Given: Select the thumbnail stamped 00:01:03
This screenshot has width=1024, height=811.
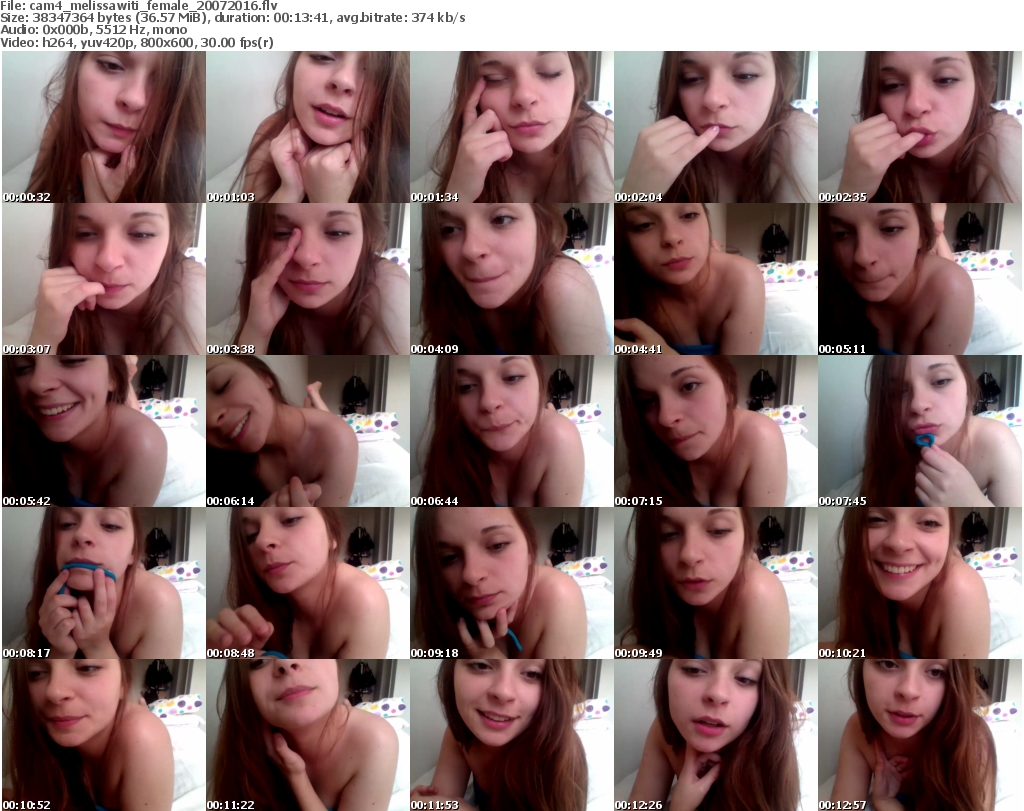Looking at the screenshot, I should [x=308, y=127].
